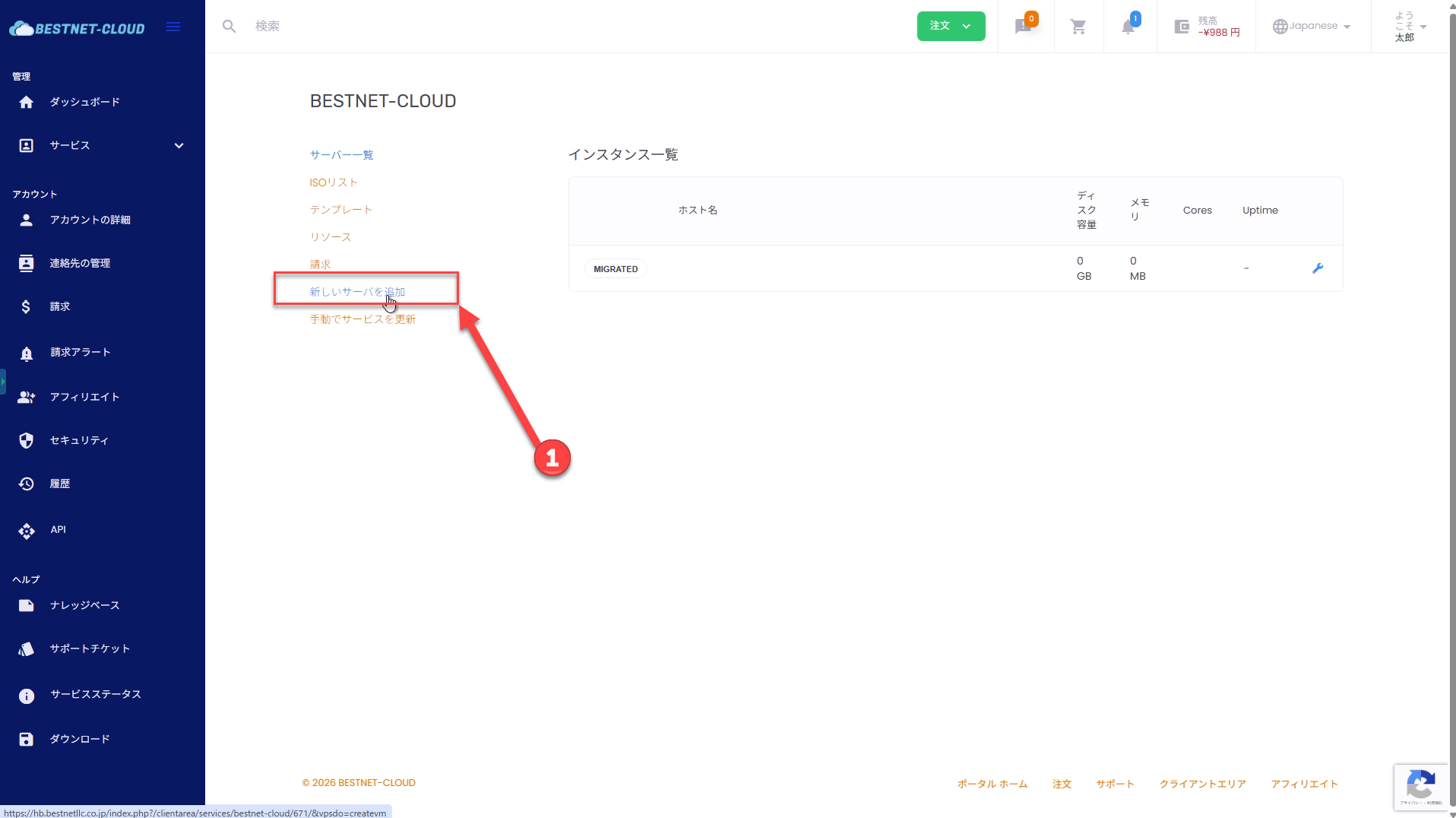The image size is (1456, 818).
Task: Open the green 注文 dropdown
Action: (x=950, y=27)
